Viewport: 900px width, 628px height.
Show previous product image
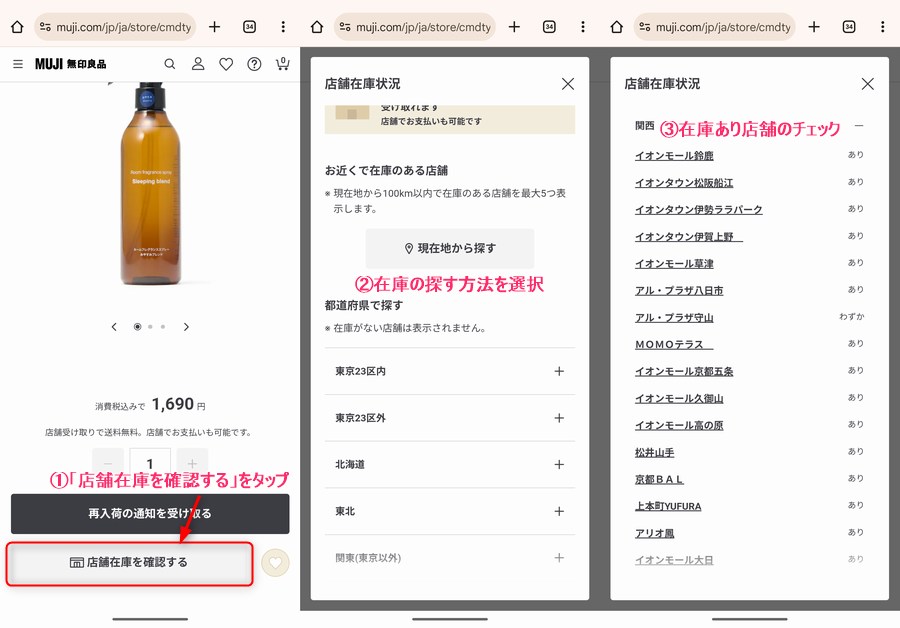(114, 327)
